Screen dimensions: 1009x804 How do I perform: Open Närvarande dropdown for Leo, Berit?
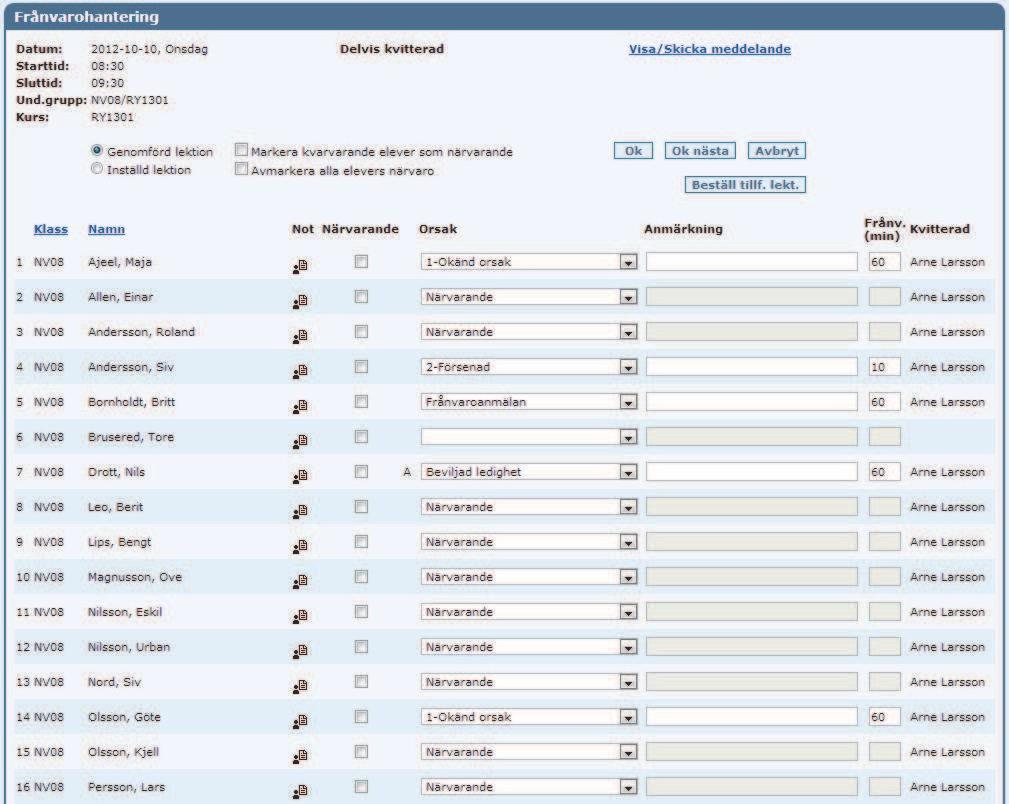coord(529,507)
